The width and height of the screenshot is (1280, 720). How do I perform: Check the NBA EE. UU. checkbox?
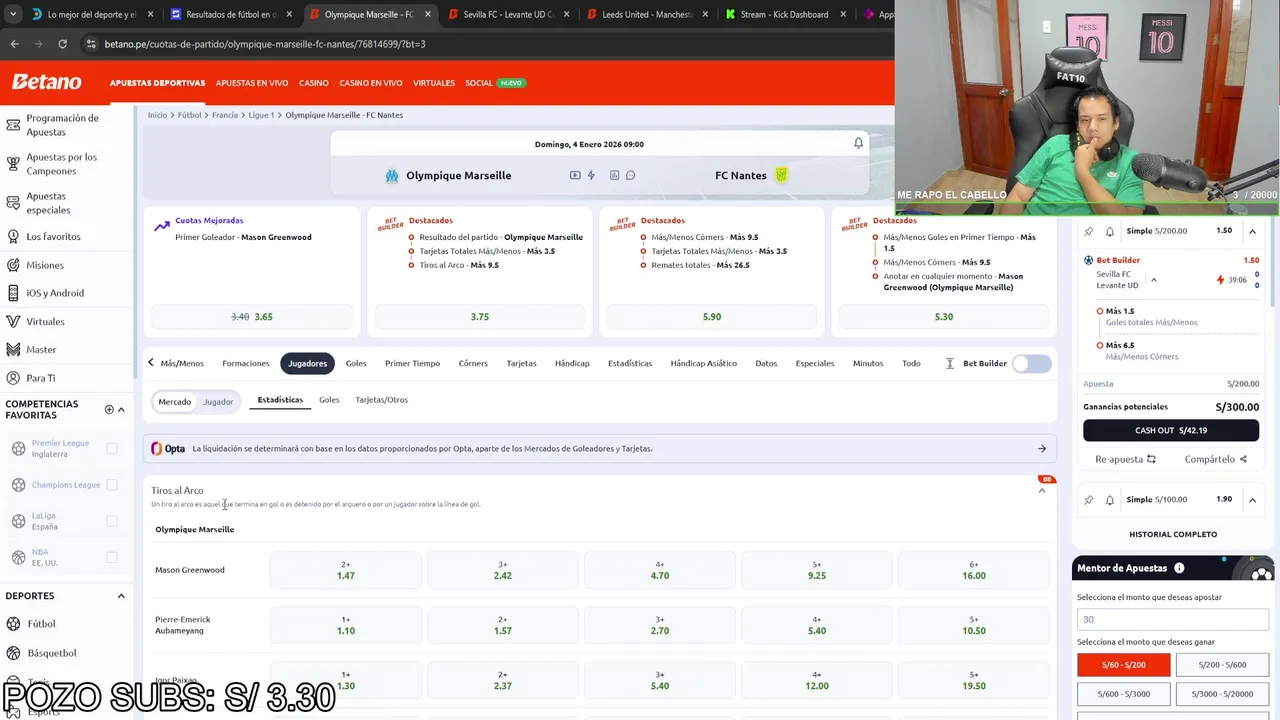pyautogui.click(x=112, y=557)
